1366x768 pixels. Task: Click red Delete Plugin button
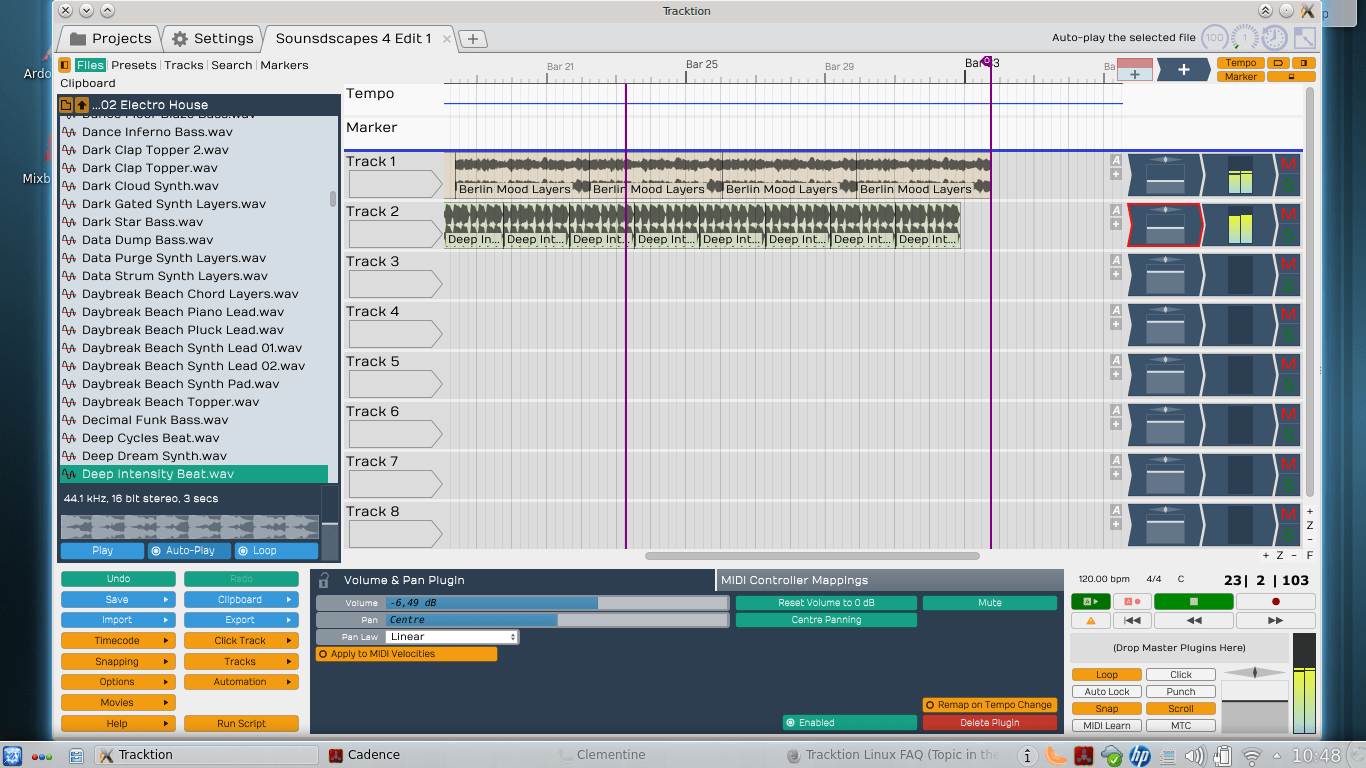(x=990, y=722)
